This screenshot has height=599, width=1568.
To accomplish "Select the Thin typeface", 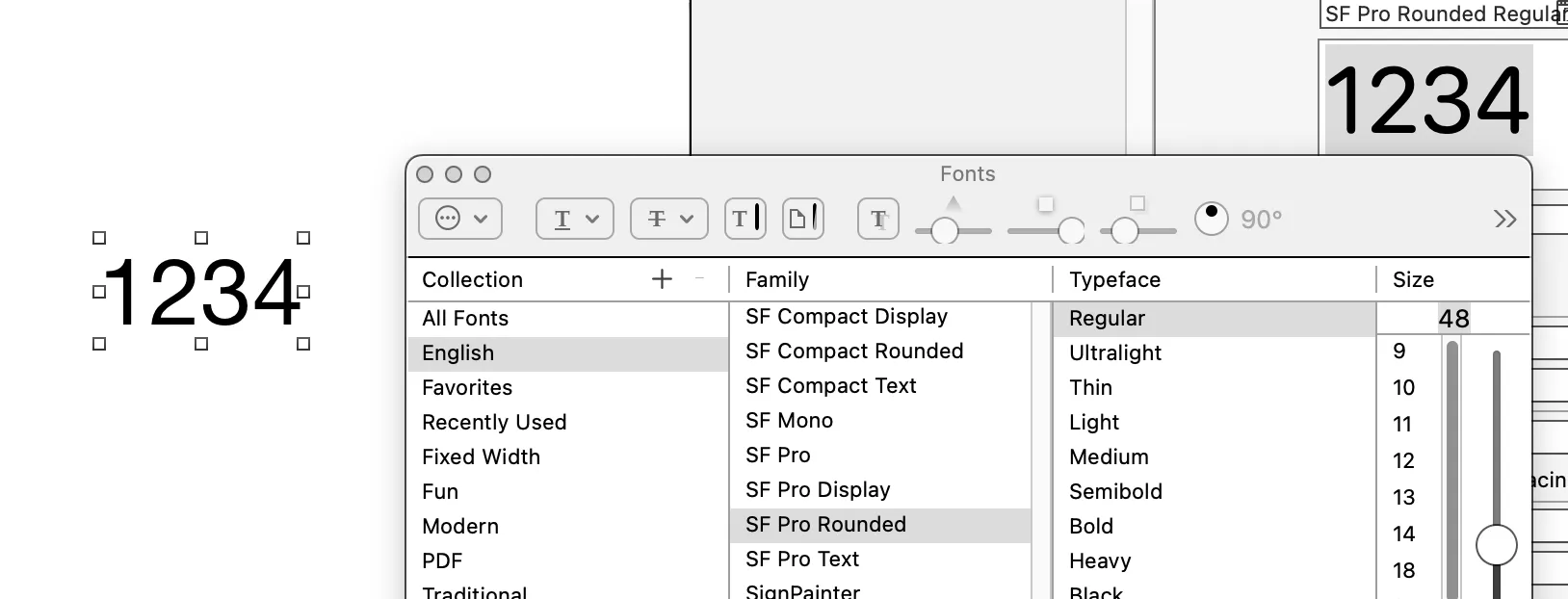I will point(1215,387).
